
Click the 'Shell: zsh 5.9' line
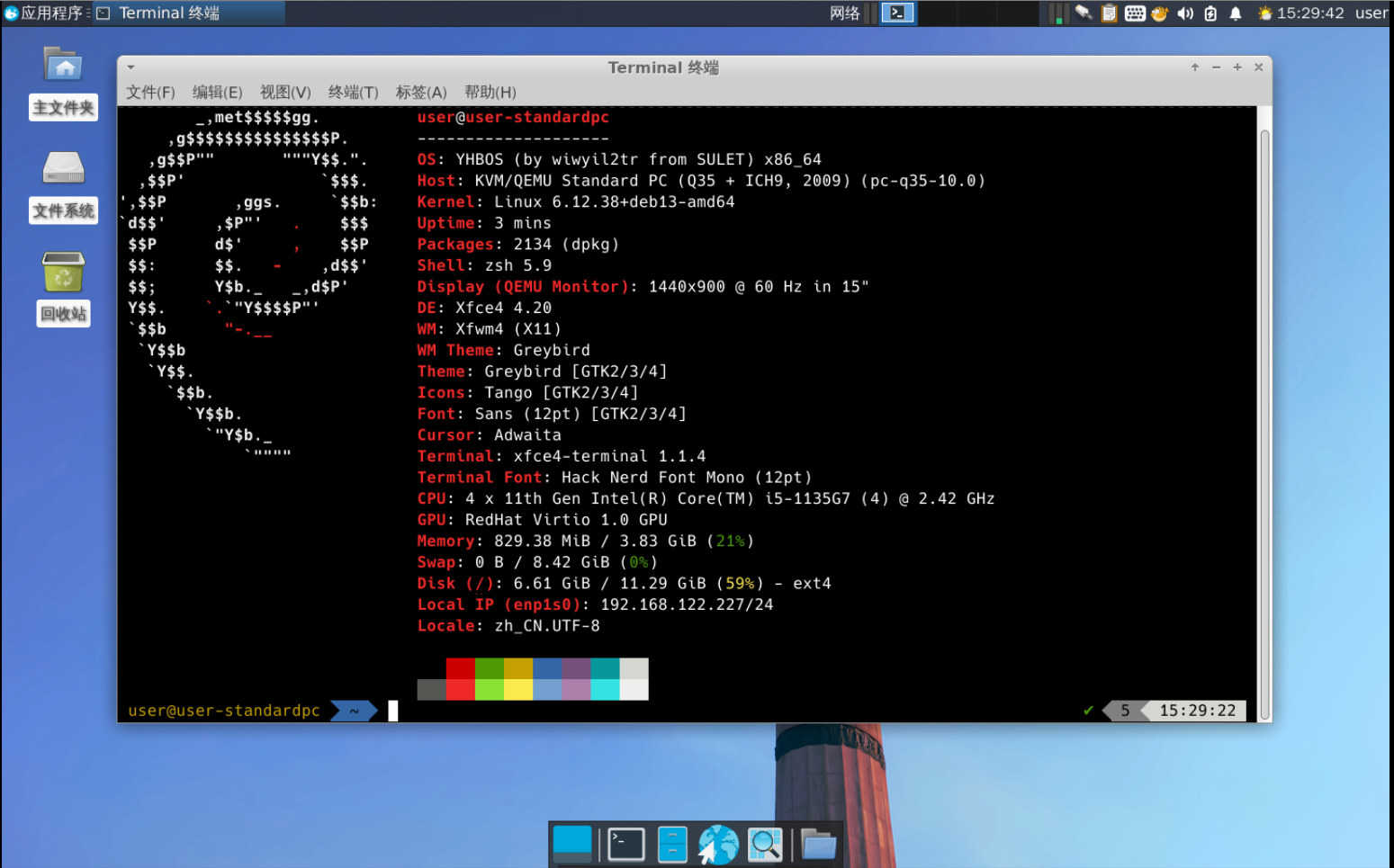[484, 265]
